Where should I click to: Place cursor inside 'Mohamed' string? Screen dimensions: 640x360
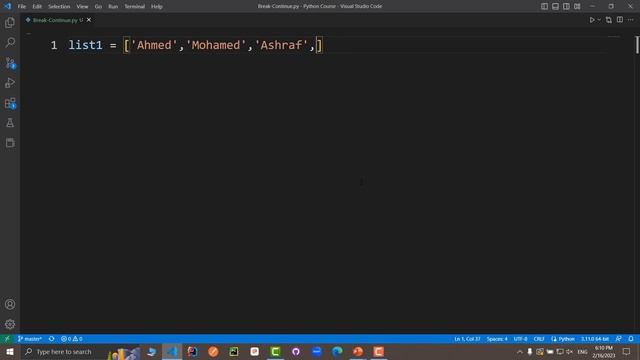pyautogui.click(x=216, y=45)
